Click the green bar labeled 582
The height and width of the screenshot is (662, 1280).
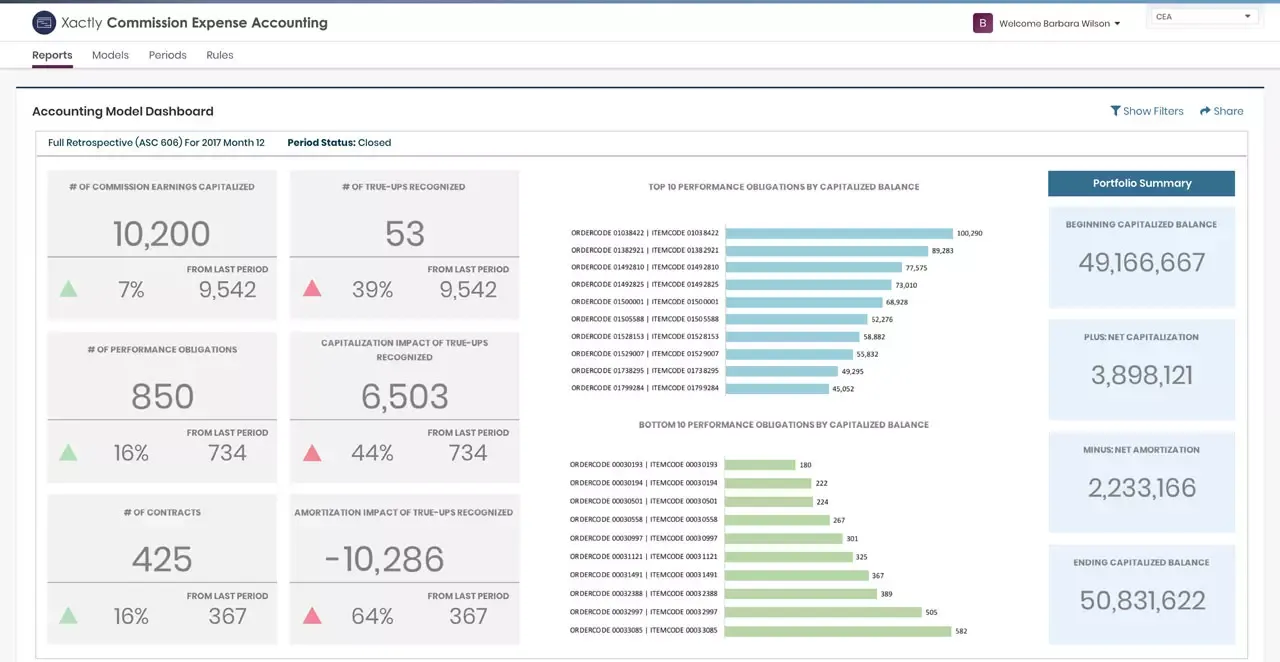pos(837,631)
